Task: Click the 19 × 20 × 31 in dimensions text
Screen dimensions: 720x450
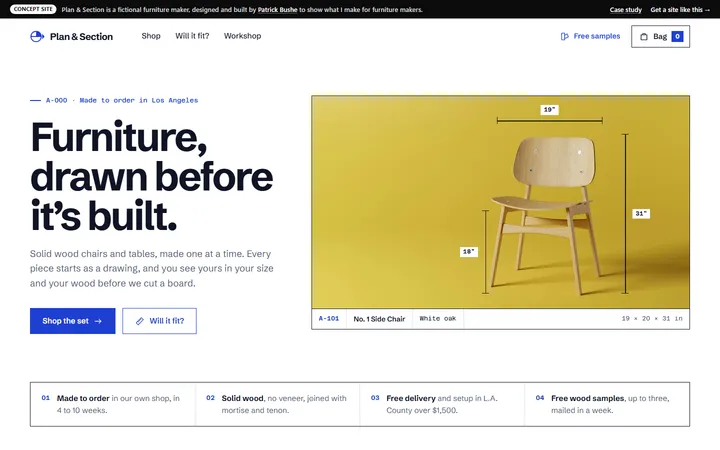Action: 652,319
